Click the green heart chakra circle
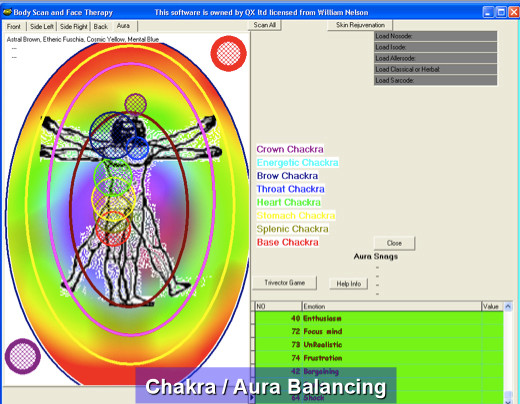The image size is (520, 404). tap(113, 177)
